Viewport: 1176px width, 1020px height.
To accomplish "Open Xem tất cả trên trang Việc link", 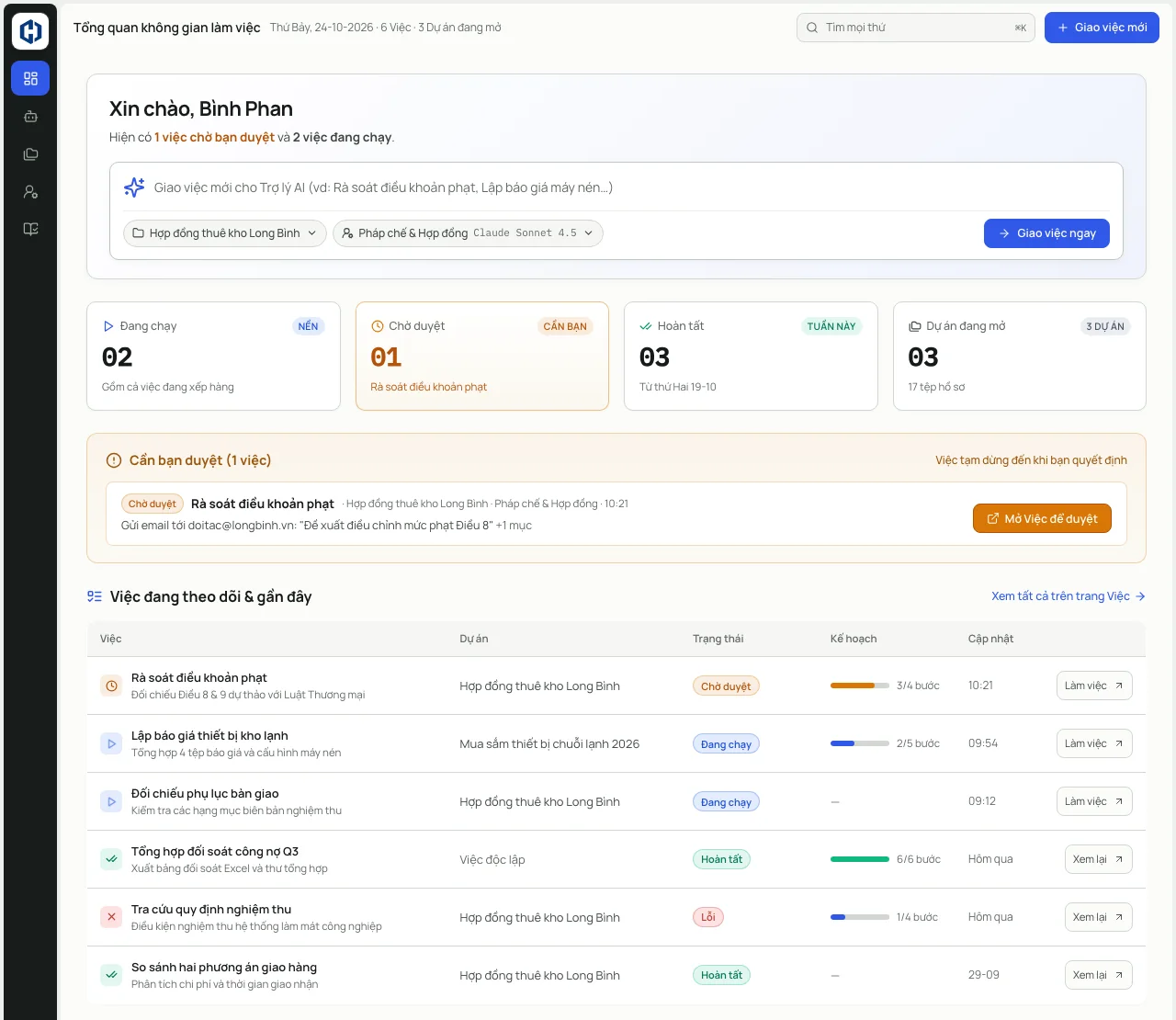I will (x=1069, y=596).
